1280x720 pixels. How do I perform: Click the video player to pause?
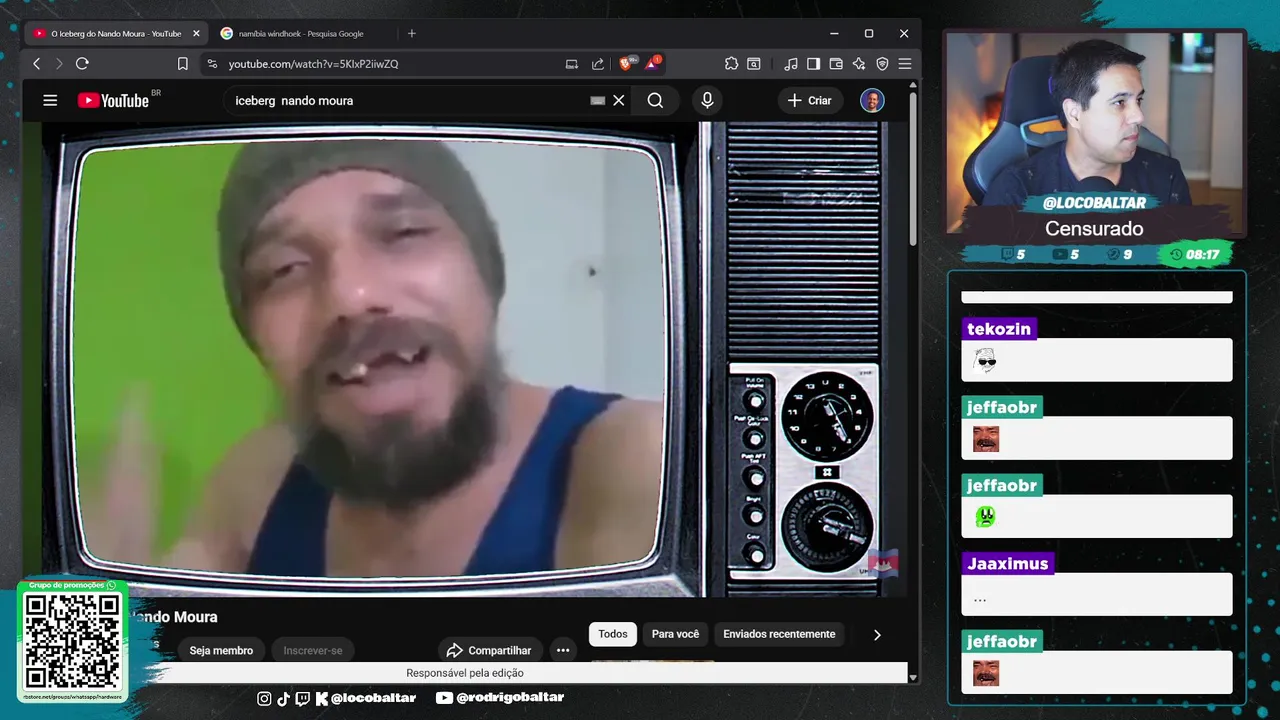(x=465, y=358)
